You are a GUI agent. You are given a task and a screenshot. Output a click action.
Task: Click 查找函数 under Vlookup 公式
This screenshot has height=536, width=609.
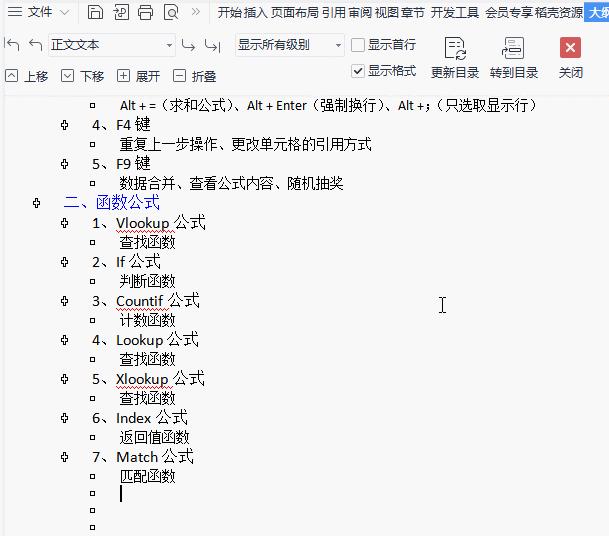click(147, 242)
